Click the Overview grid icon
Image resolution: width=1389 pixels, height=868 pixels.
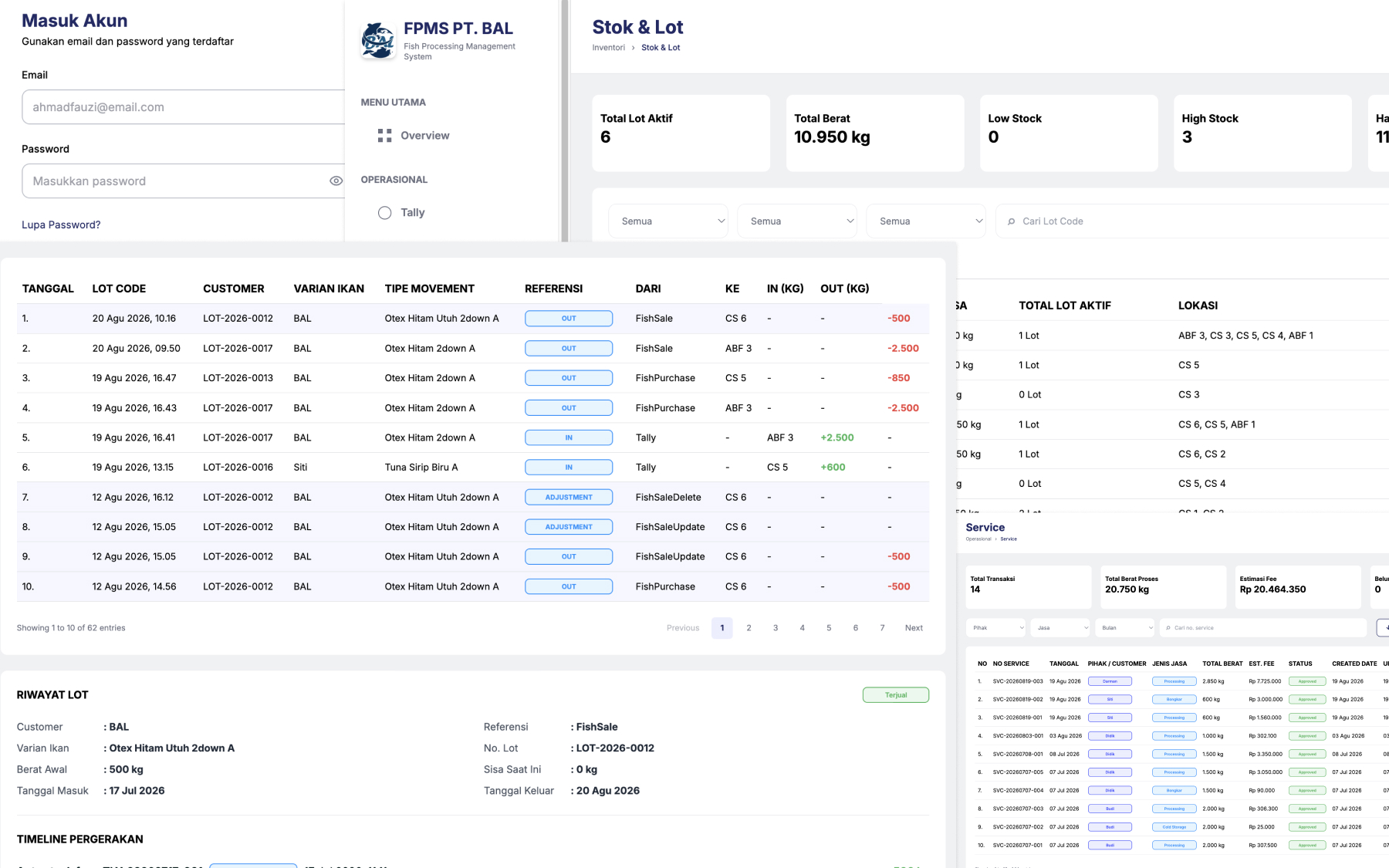tap(384, 136)
